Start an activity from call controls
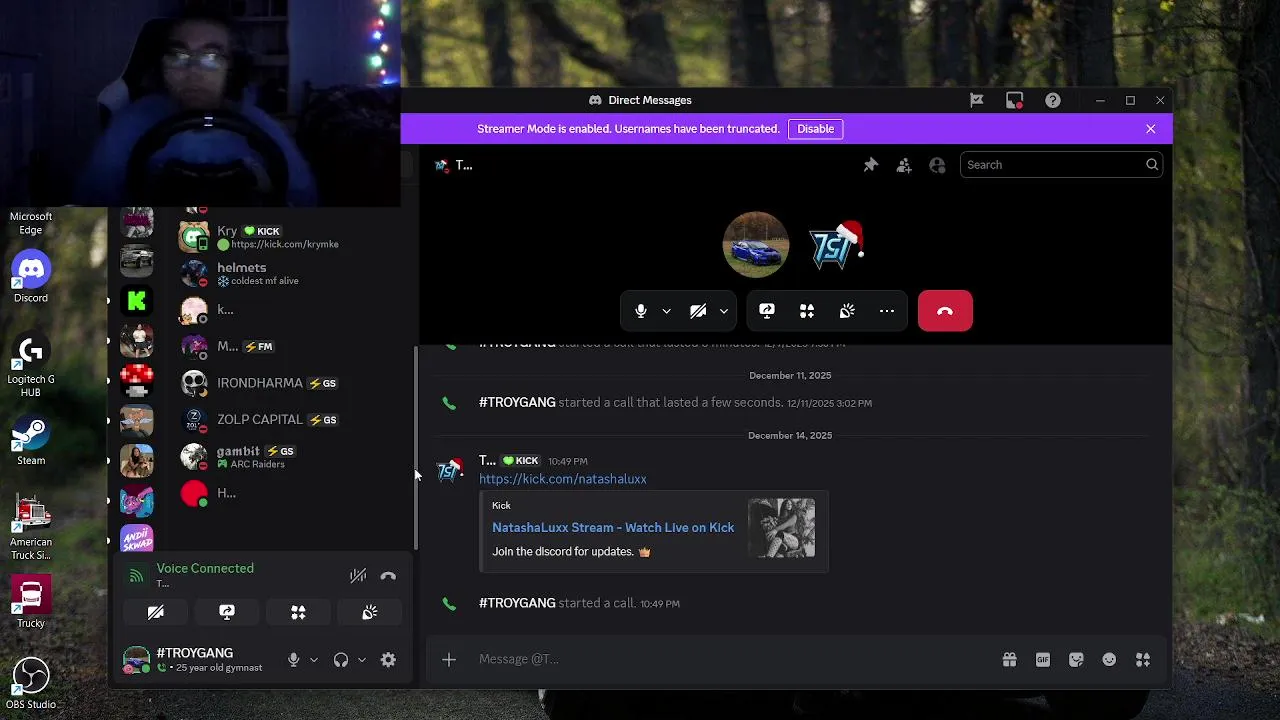This screenshot has height=720, width=1280. point(807,311)
